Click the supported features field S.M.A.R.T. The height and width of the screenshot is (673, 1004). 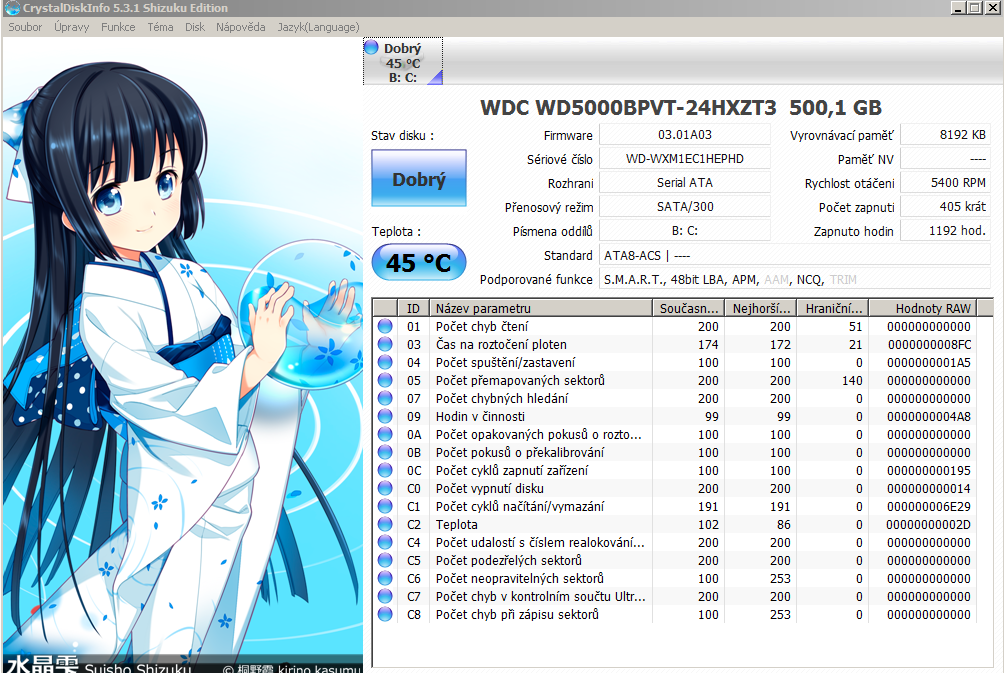[x=795, y=279]
